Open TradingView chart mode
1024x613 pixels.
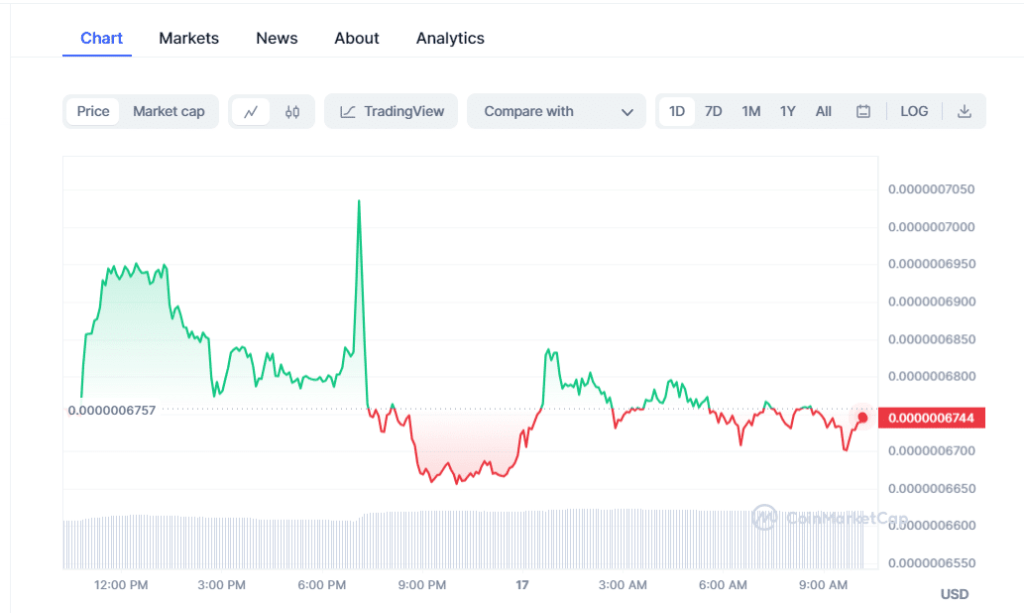pos(391,112)
